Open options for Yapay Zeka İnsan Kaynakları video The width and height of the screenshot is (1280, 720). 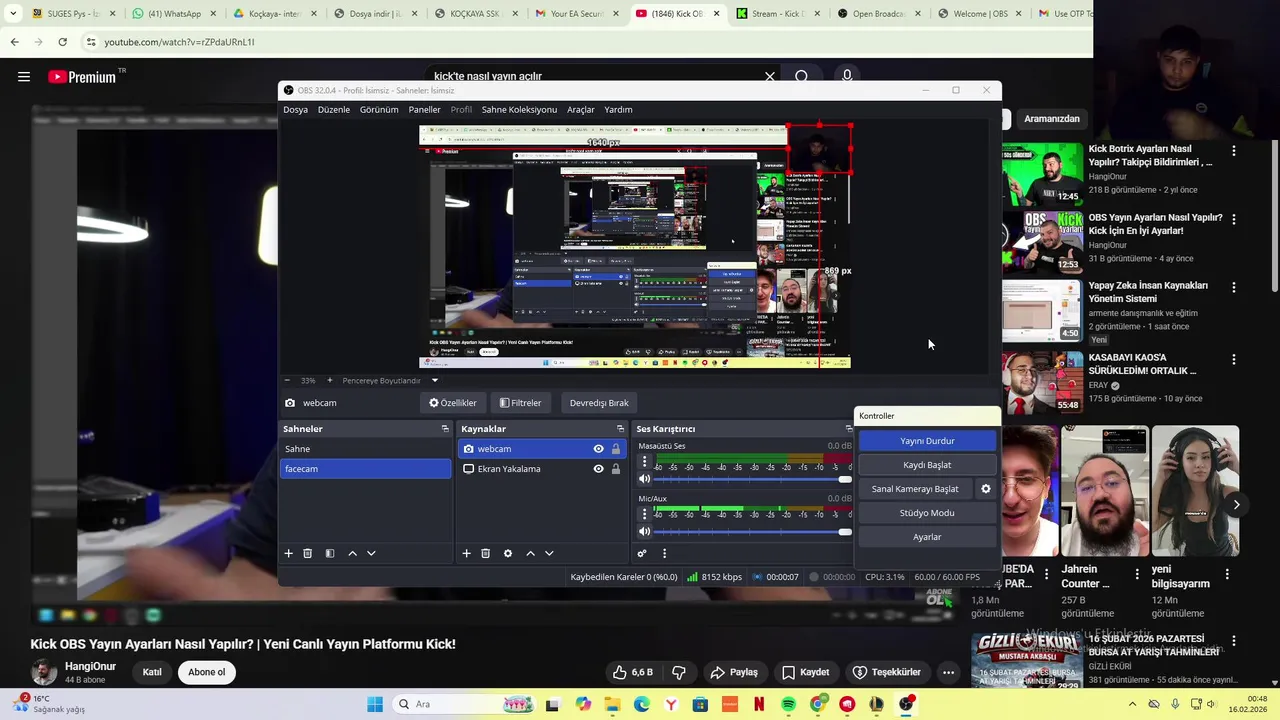(x=1233, y=287)
